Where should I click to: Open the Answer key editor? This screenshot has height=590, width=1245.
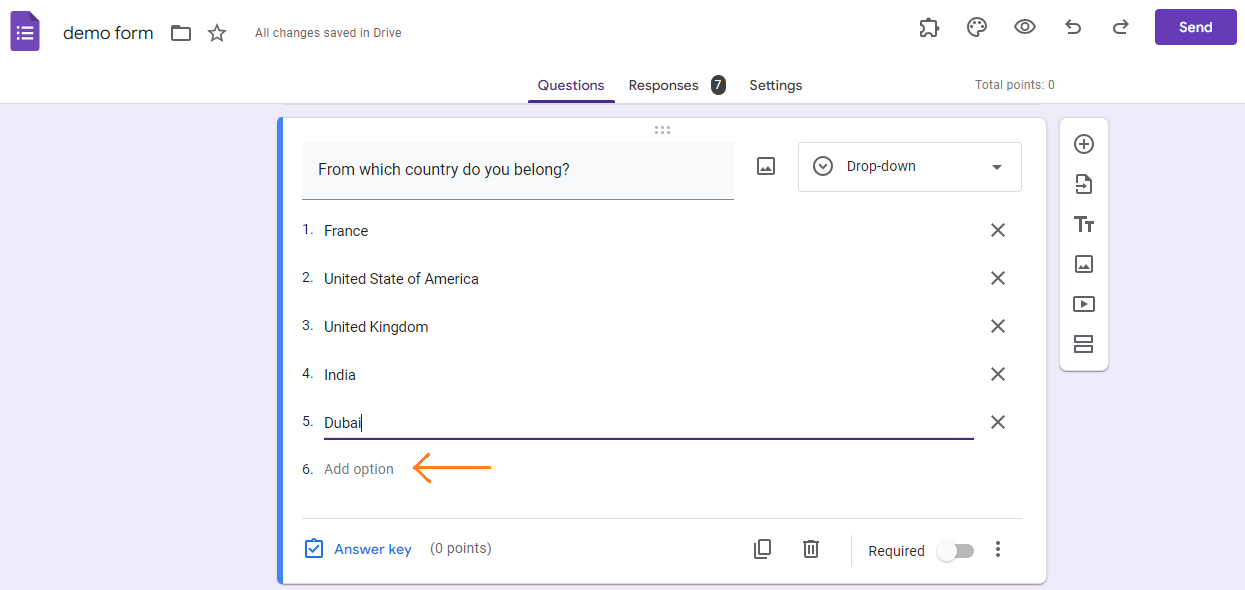358,549
